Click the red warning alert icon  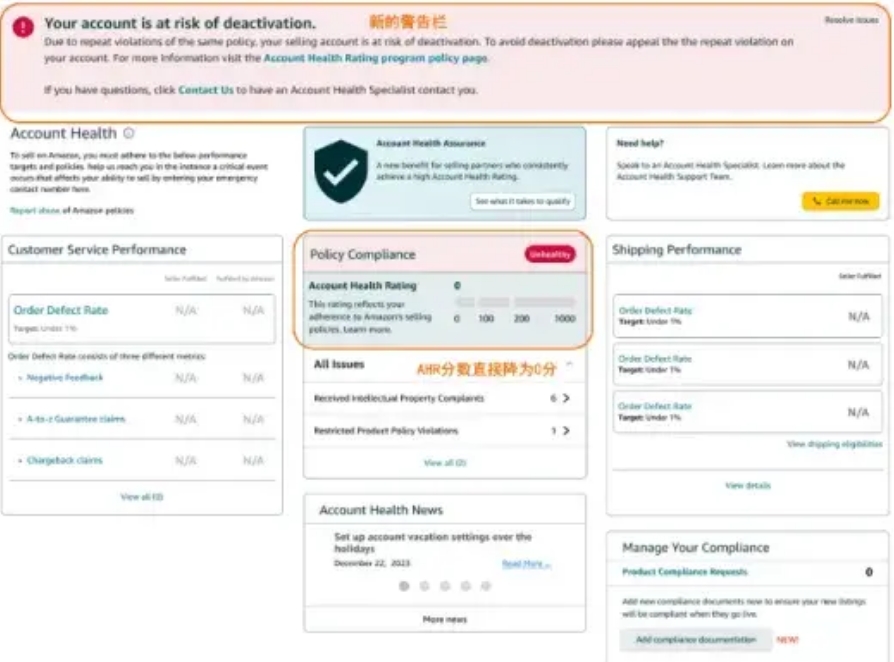(x=23, y=27)
